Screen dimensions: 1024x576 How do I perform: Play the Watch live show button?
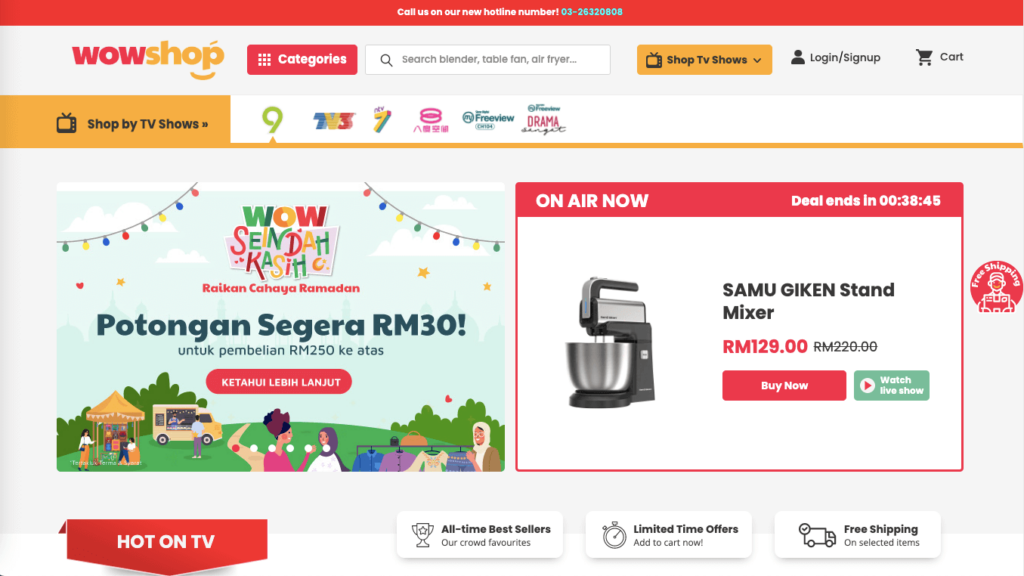point(891,385)
